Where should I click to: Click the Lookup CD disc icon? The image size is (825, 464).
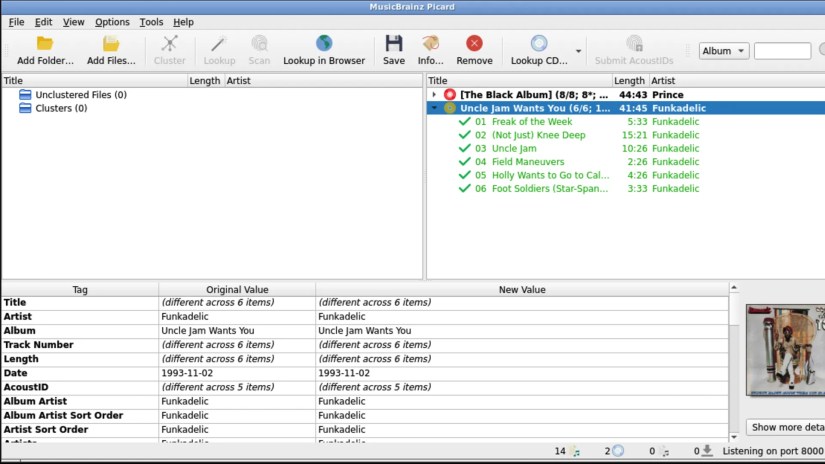click(539, 44)
